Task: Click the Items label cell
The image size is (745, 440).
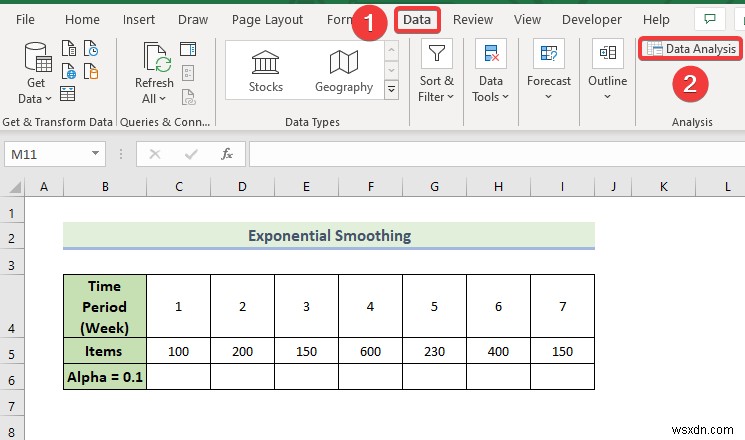Action: [x=105, y=351]
